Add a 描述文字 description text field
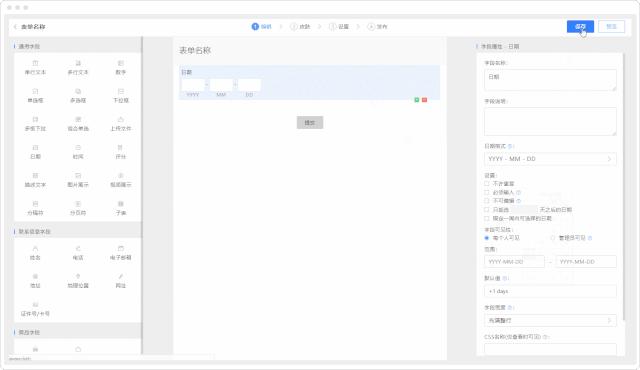 point(36,180)
